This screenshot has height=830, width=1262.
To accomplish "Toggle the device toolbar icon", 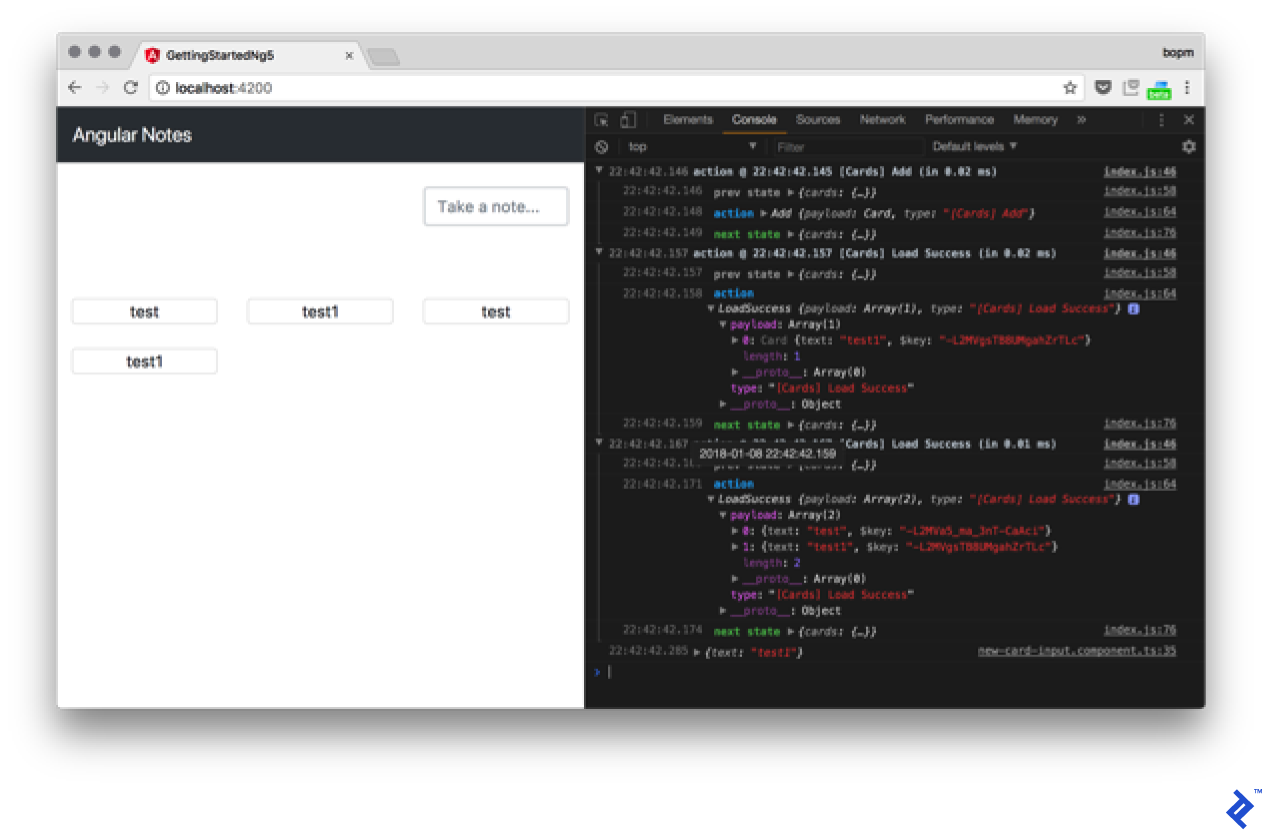I will (x=627, y=120).
